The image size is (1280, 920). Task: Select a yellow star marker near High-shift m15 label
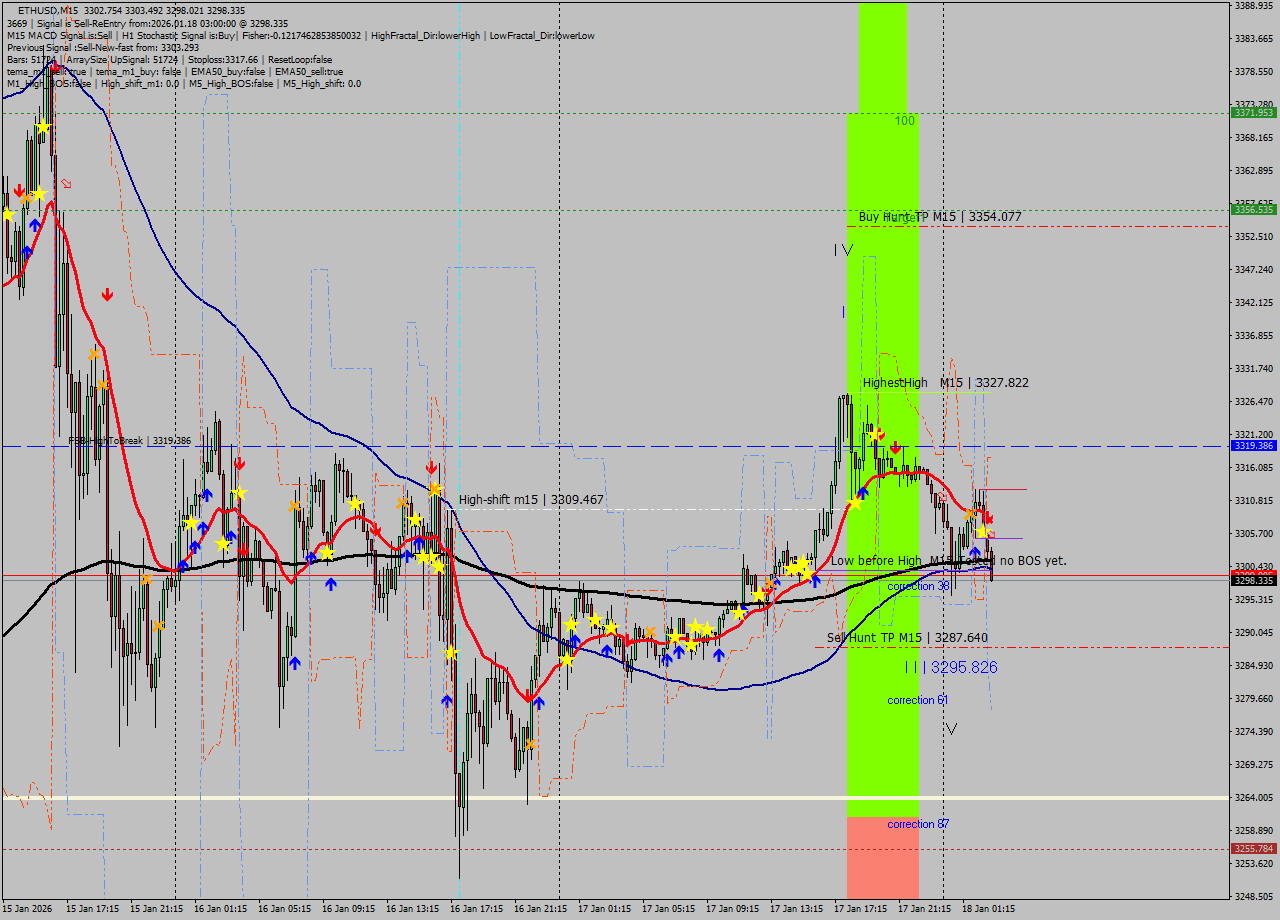click(435, 490)
